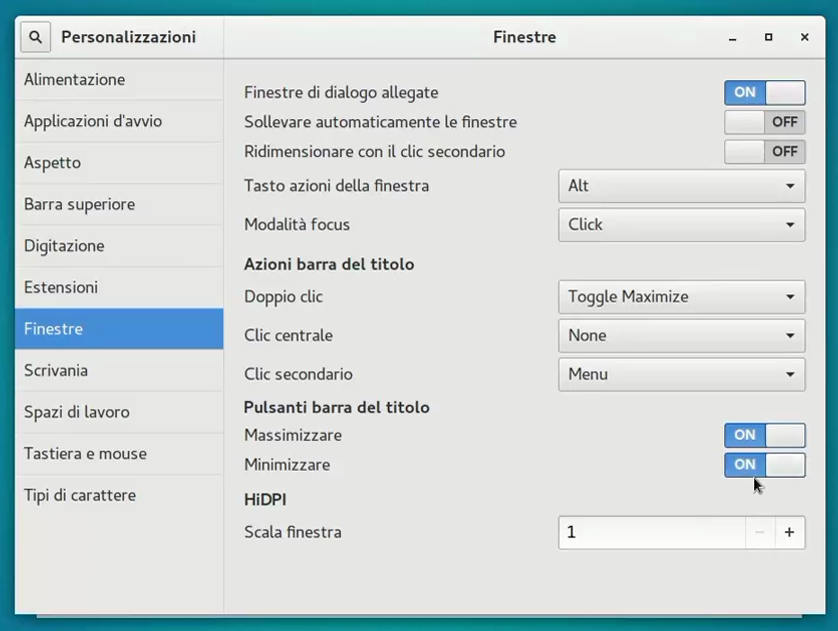Open the Doppio clic action dropdown
The image size is (838, 631).
[681, 297]
